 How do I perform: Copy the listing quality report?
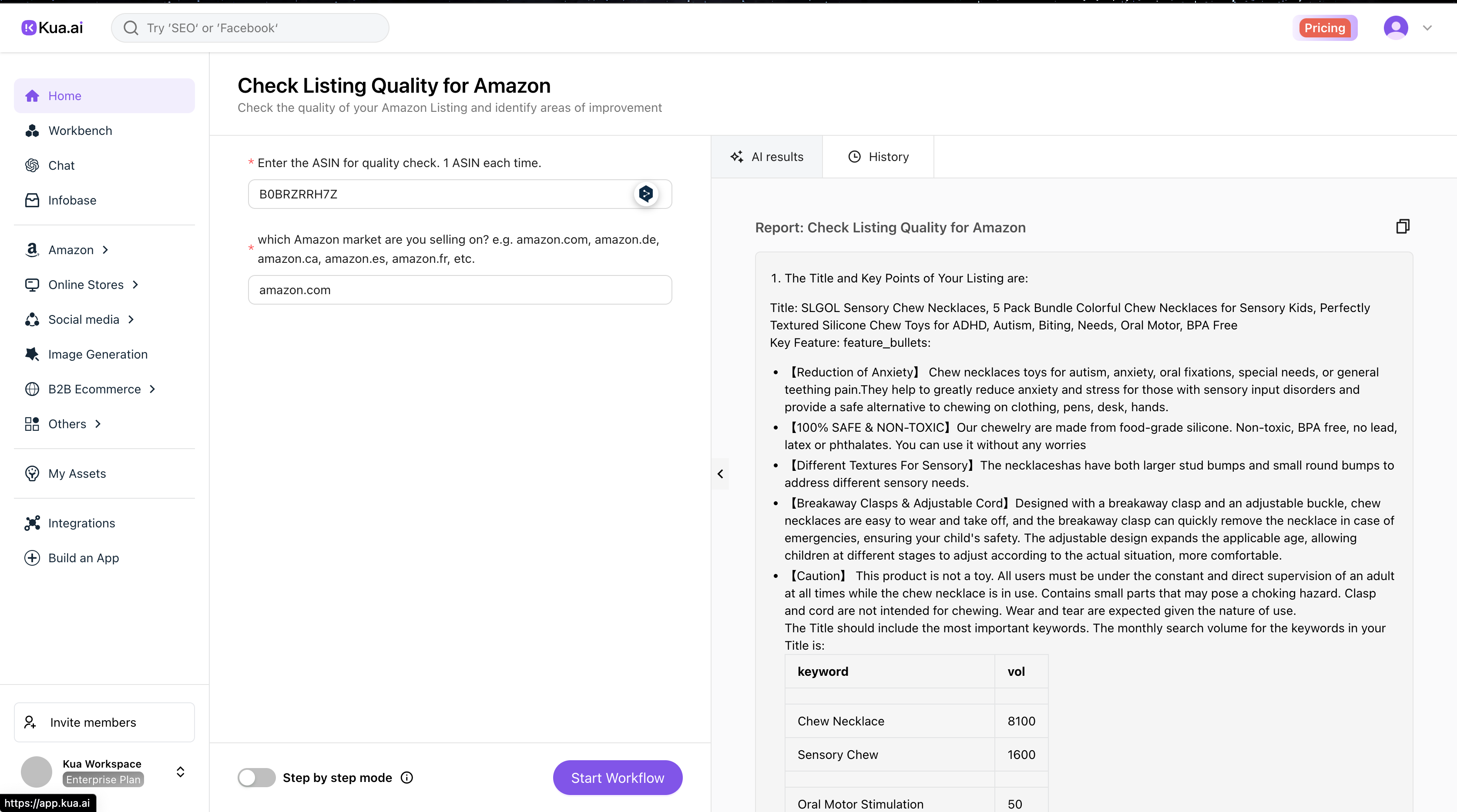(x=1403, y=226)
